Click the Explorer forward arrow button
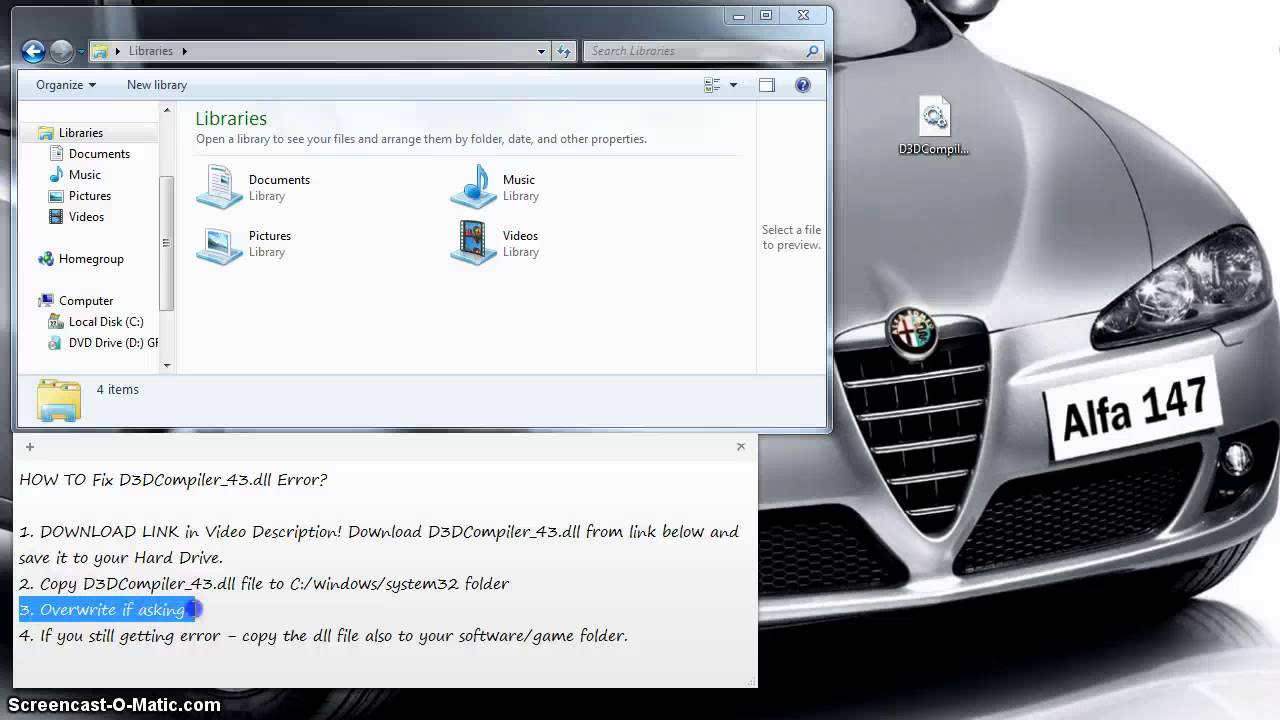The height and width of the screenshot is (720, 1280). (x=61, y=51)
